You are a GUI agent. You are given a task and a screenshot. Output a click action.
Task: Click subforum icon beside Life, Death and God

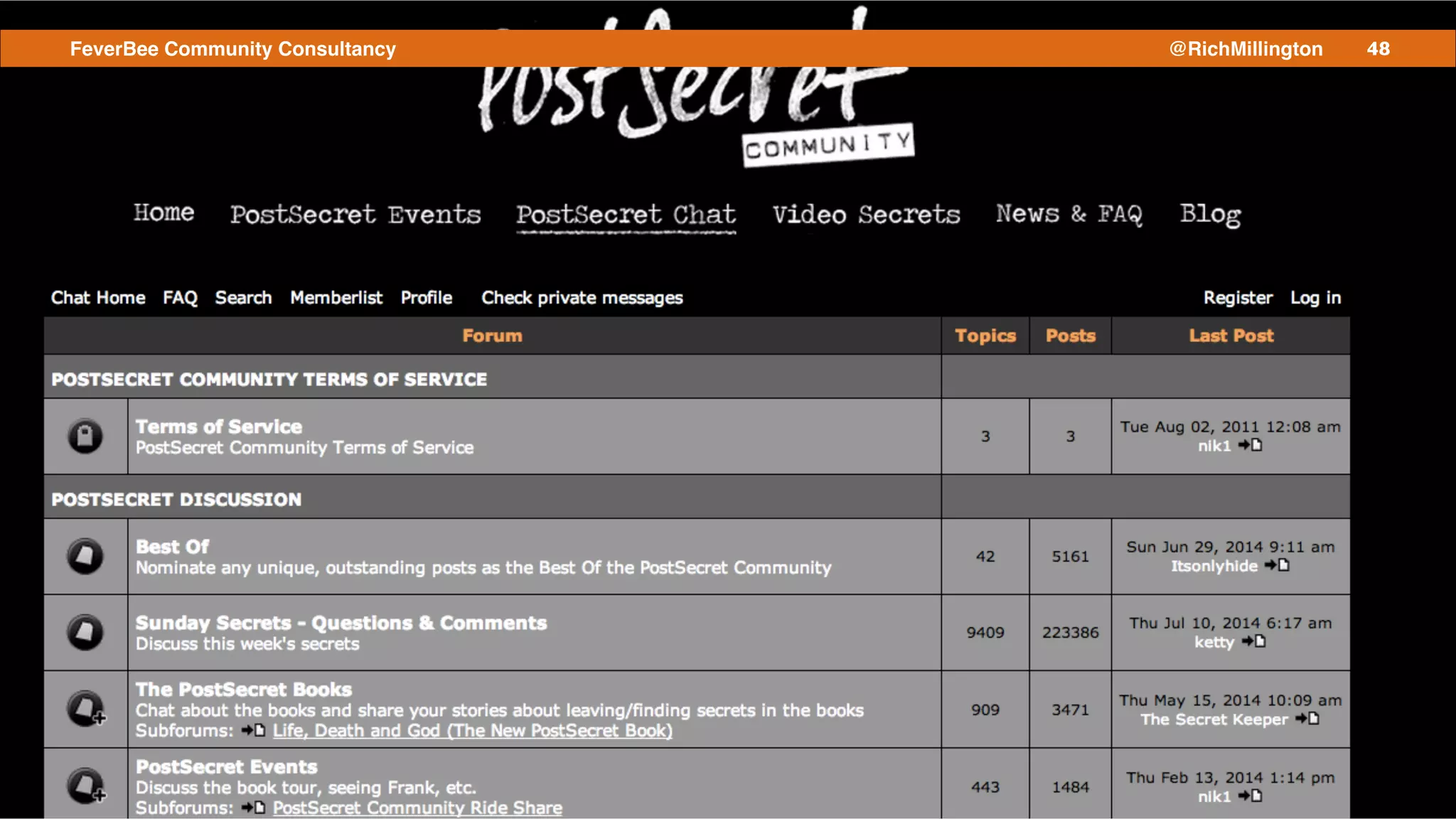point(253,731)
